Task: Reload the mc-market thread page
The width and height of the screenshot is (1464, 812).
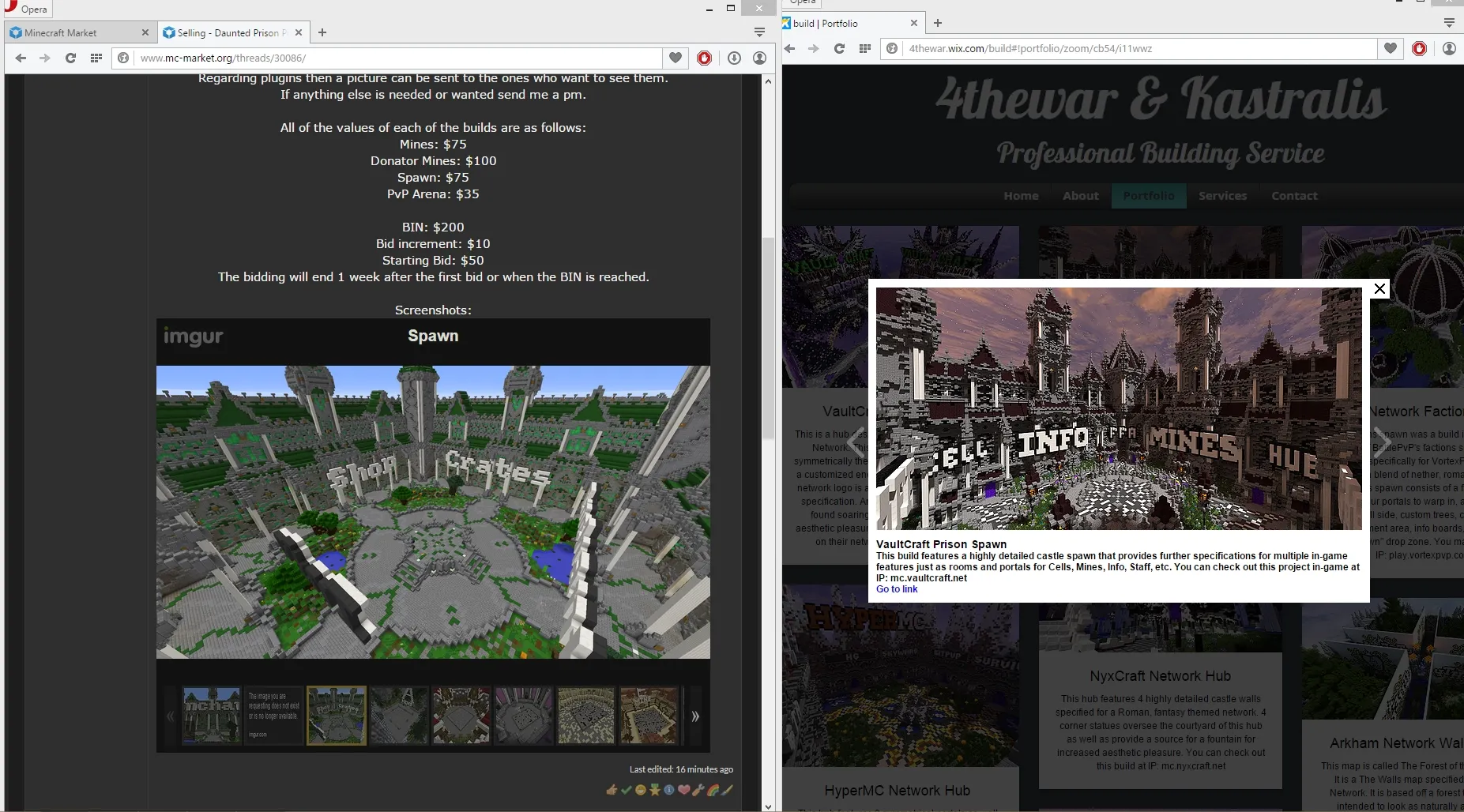Action: tap(70, 58)
